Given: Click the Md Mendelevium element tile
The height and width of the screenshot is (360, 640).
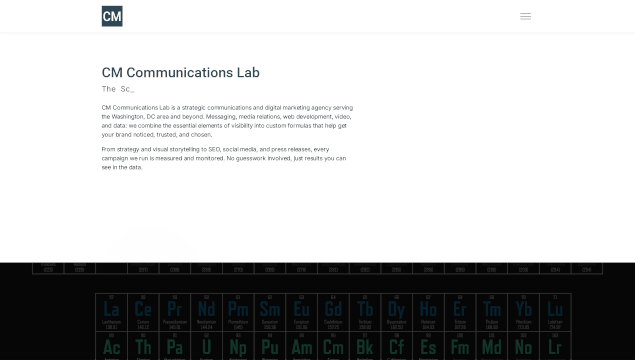Looking at the screenshot, I should click(492, 346).
